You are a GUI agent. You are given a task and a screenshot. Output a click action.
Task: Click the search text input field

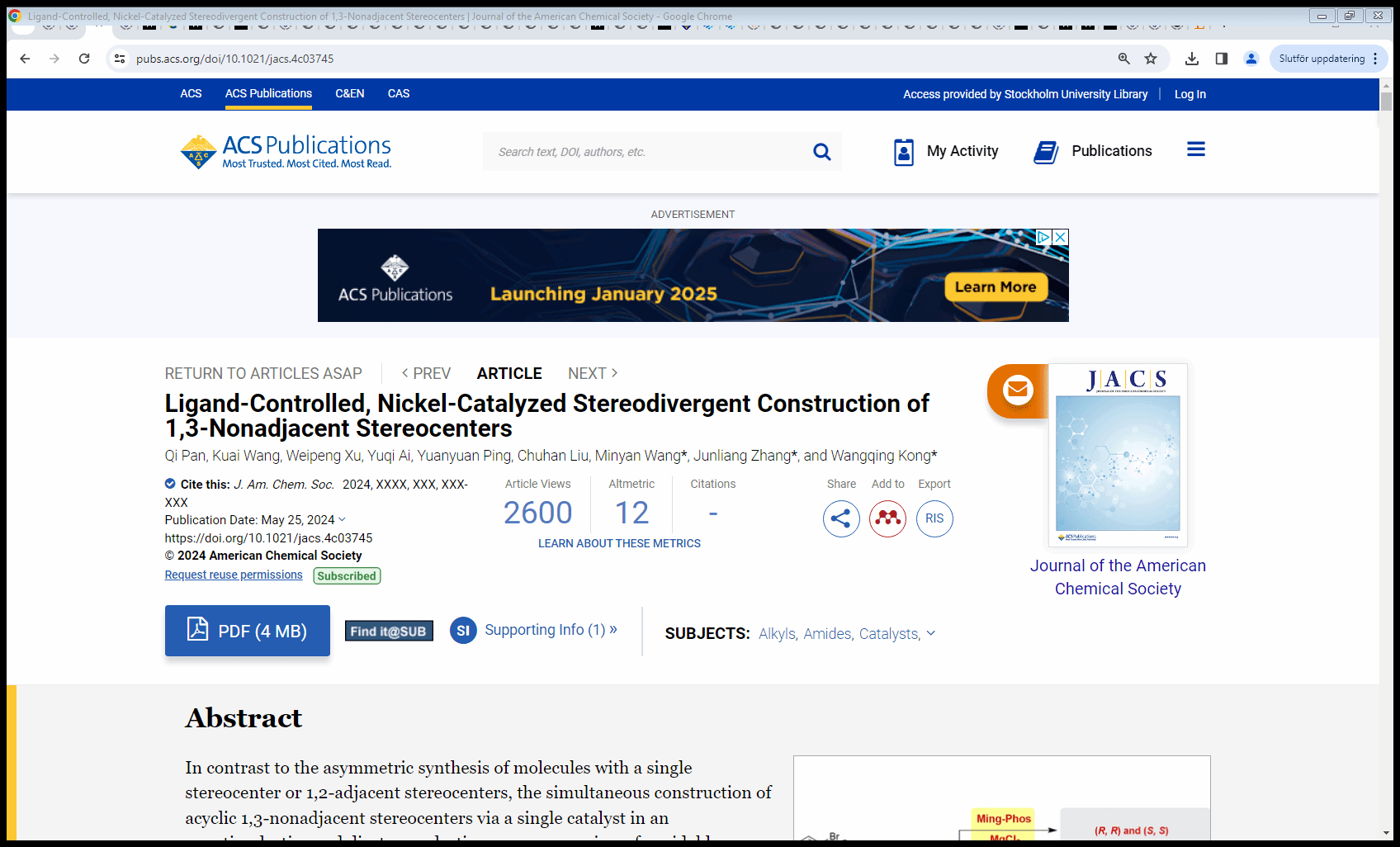[644, 152]
